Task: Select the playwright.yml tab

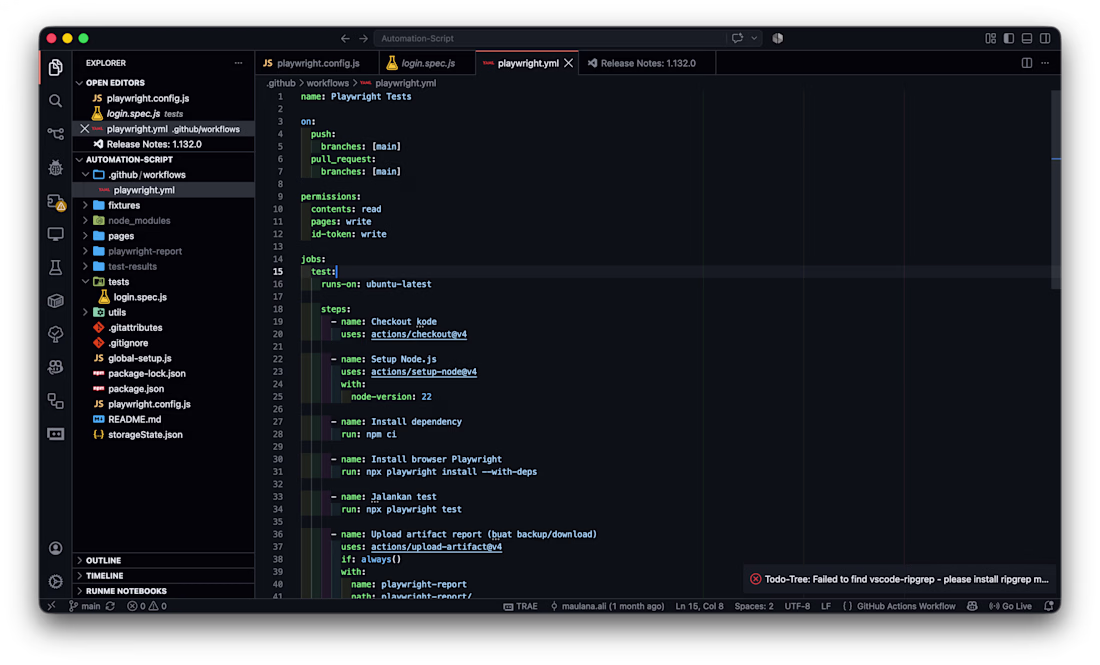Action: coord(528,63)
